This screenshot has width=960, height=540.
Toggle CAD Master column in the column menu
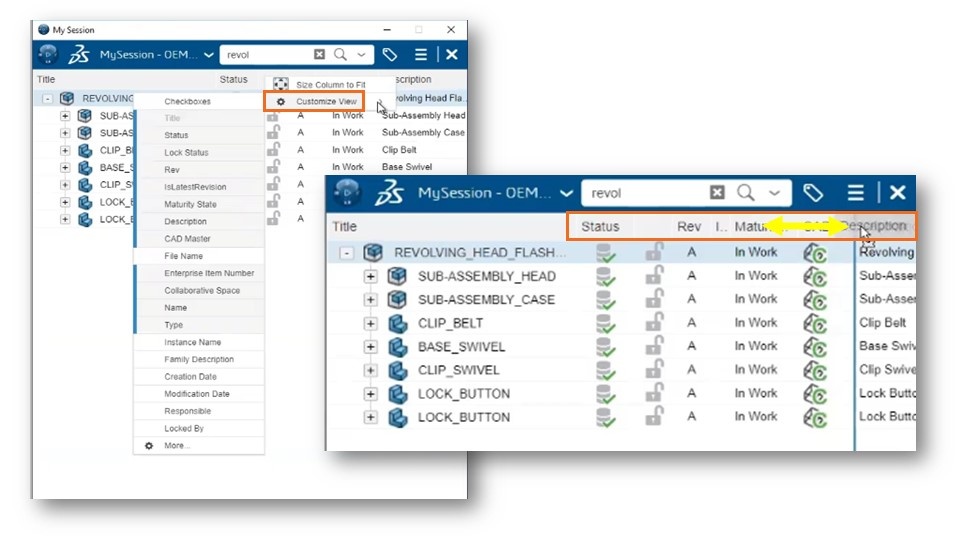199,239
